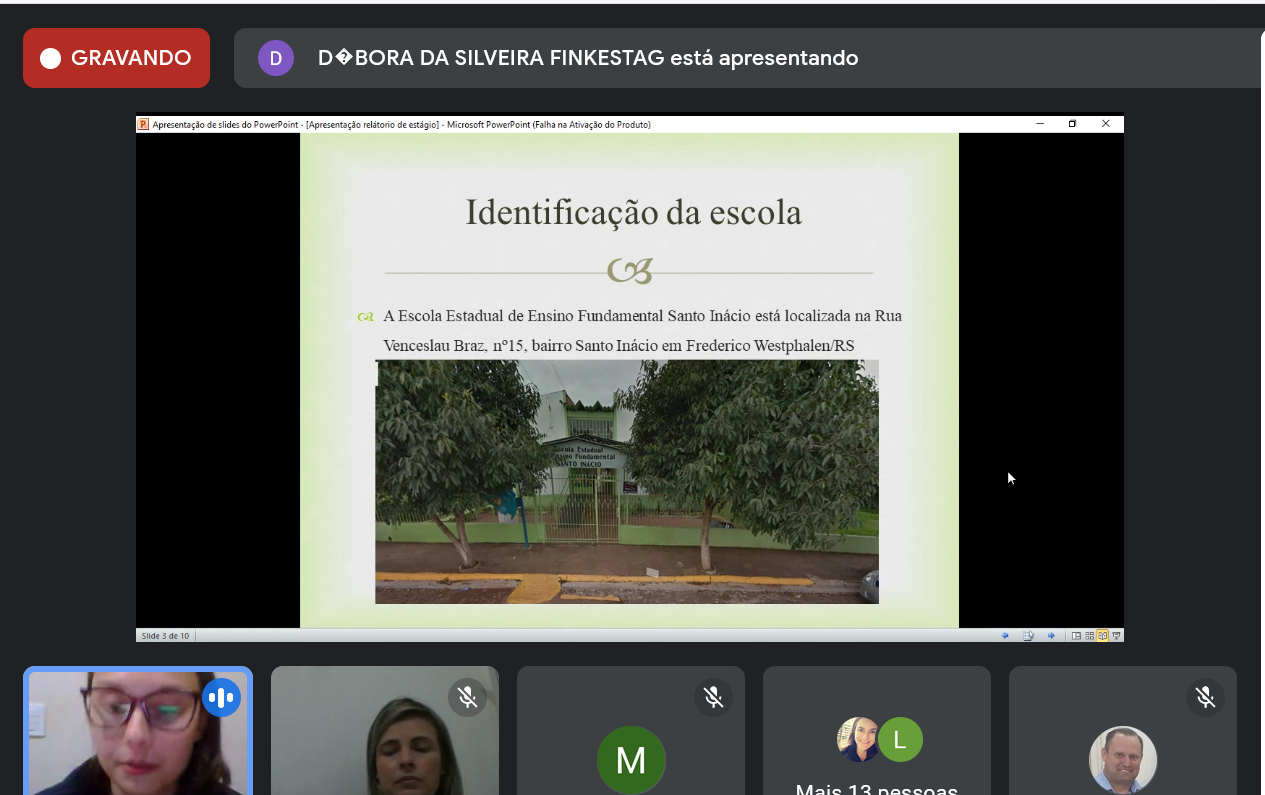Minimize the PowerPoint slideshow window
1265x795 pixels.
1040,124
